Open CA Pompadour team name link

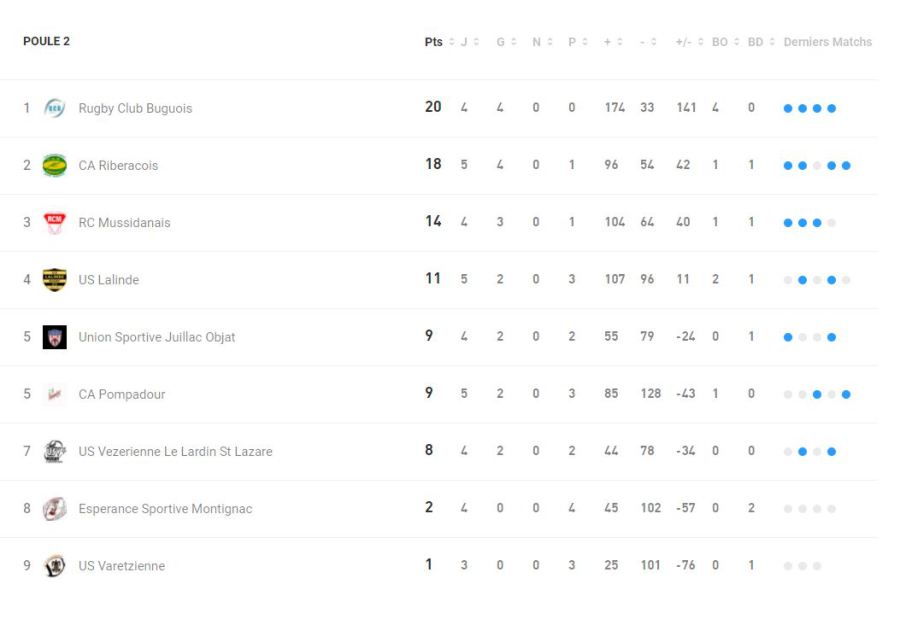tap(122, 394)
